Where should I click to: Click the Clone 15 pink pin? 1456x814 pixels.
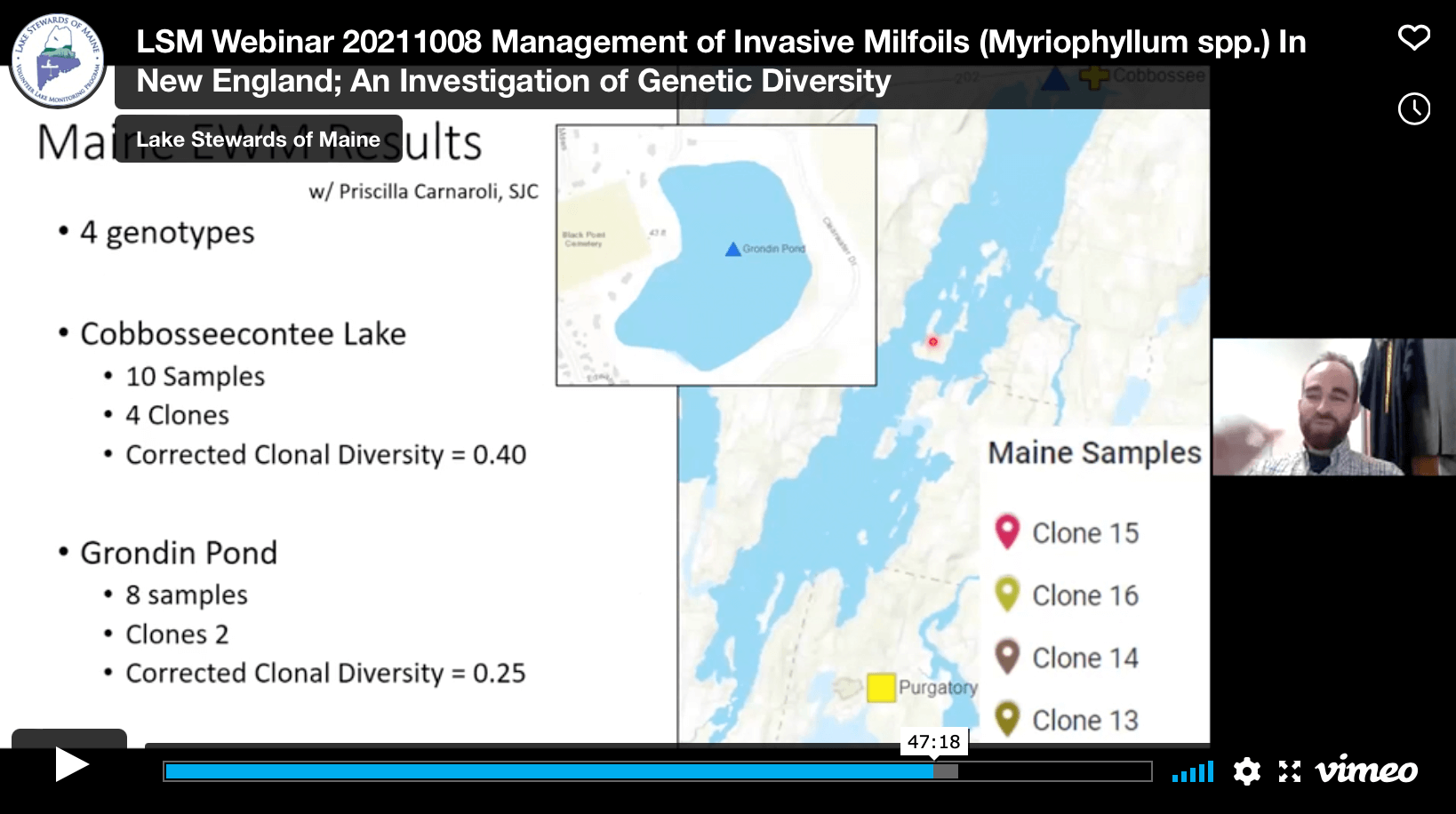tap(1006, 531)
